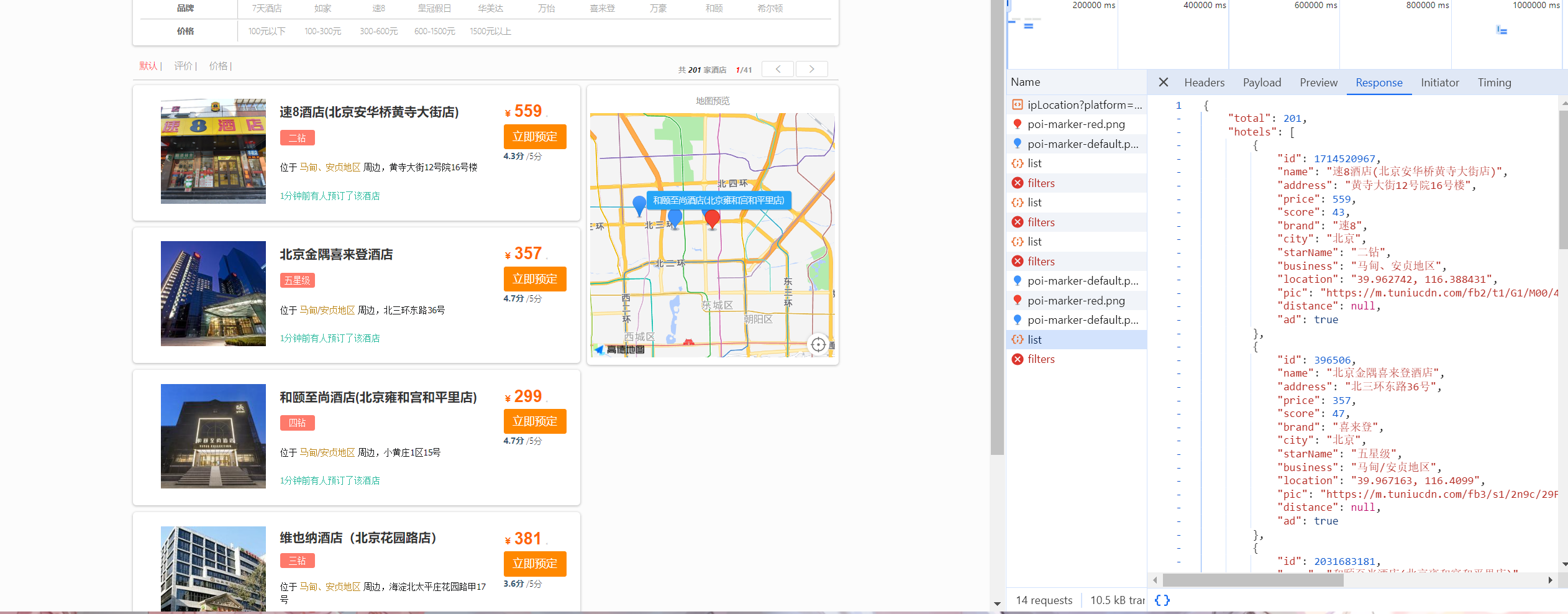Viewport: 1568px width, 614px height.
Task: Sort hotels by 评价
Action: pos(183,66)
